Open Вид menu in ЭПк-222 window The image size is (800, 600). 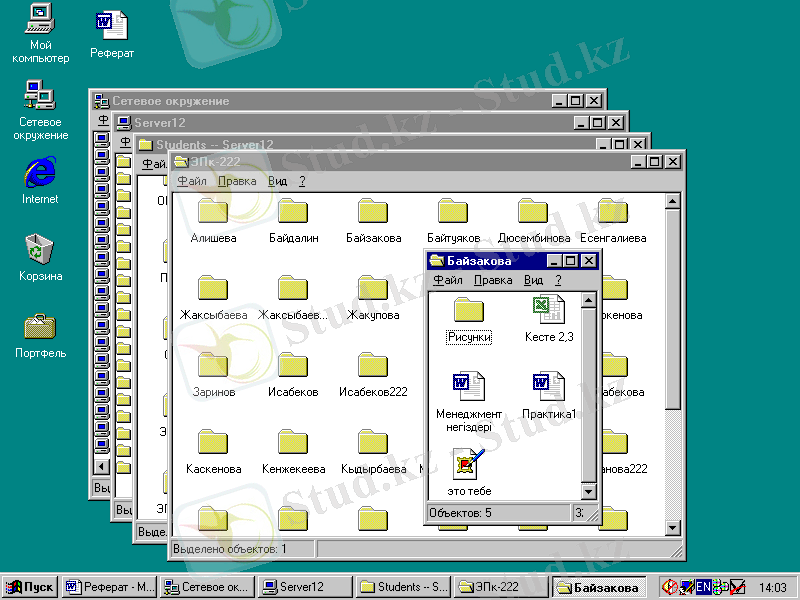click(x=277, y=181)
